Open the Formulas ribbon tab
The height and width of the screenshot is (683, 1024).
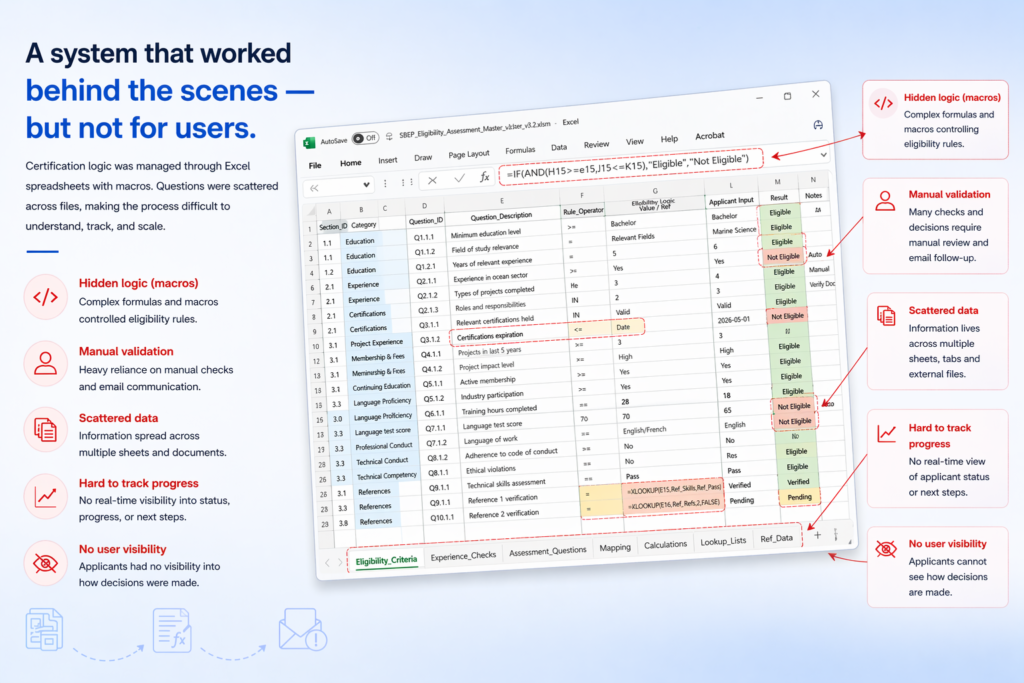click(x=520, y=150)
